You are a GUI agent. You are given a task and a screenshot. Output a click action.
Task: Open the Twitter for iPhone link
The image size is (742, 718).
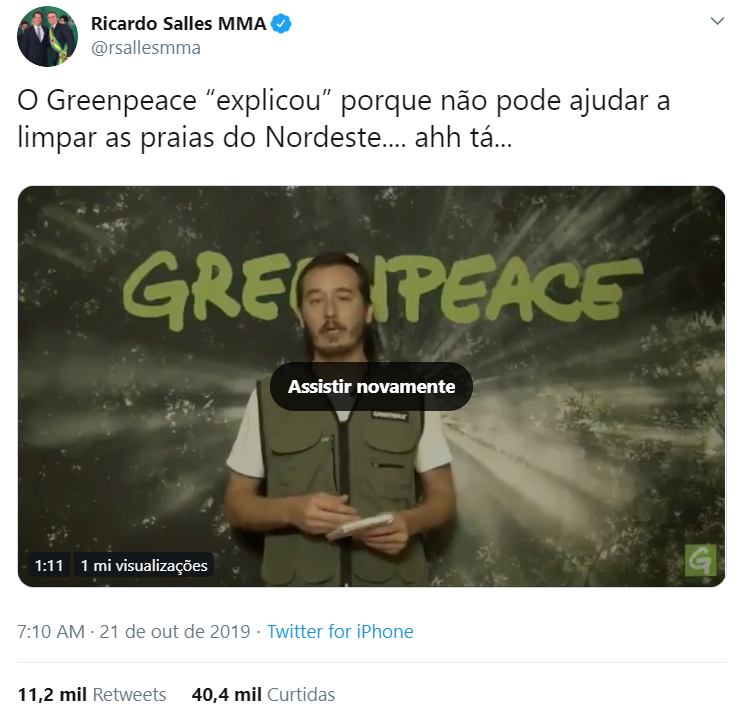340,631
